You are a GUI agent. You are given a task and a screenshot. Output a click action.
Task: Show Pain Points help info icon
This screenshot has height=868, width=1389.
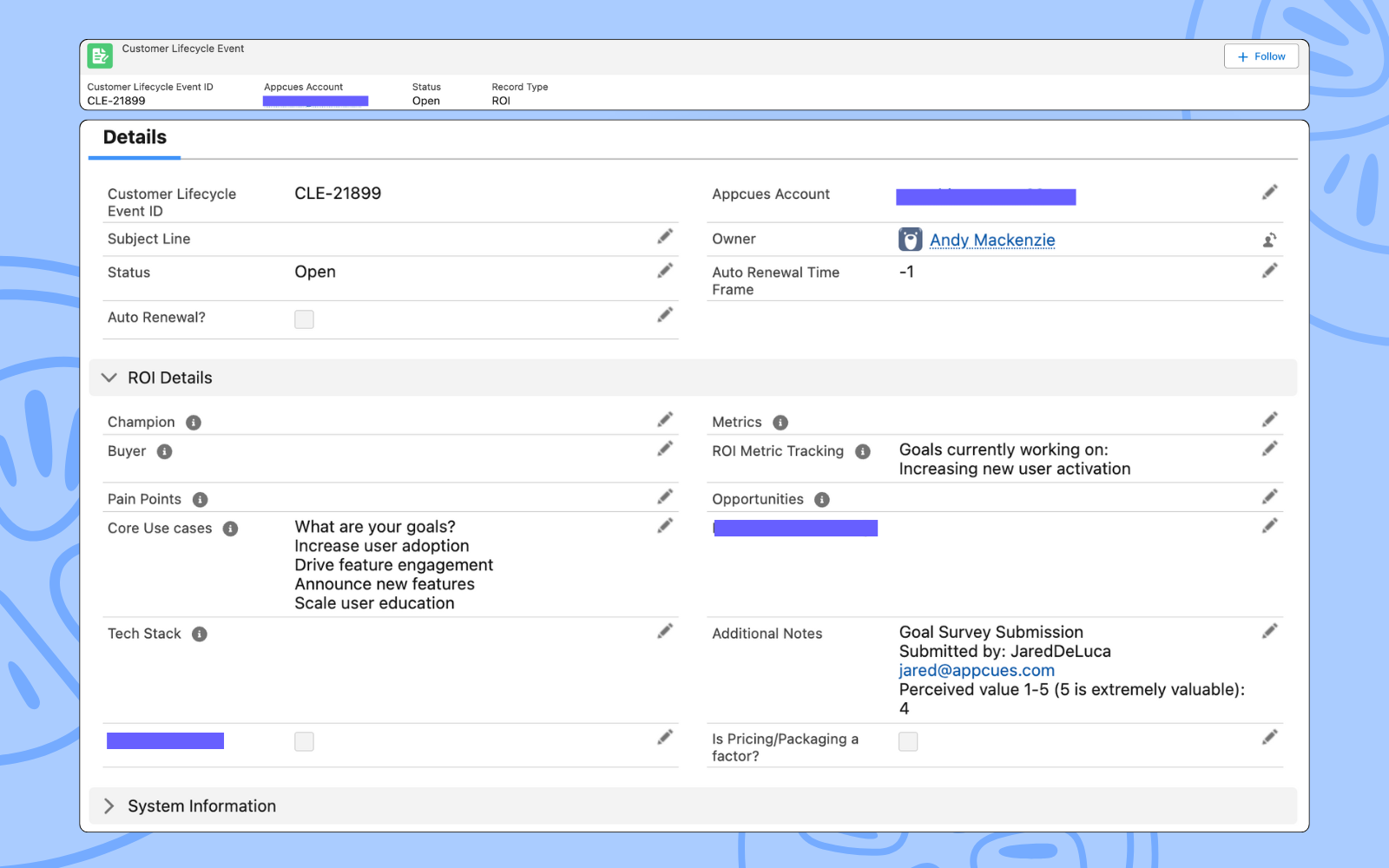(x=200, y=500)
